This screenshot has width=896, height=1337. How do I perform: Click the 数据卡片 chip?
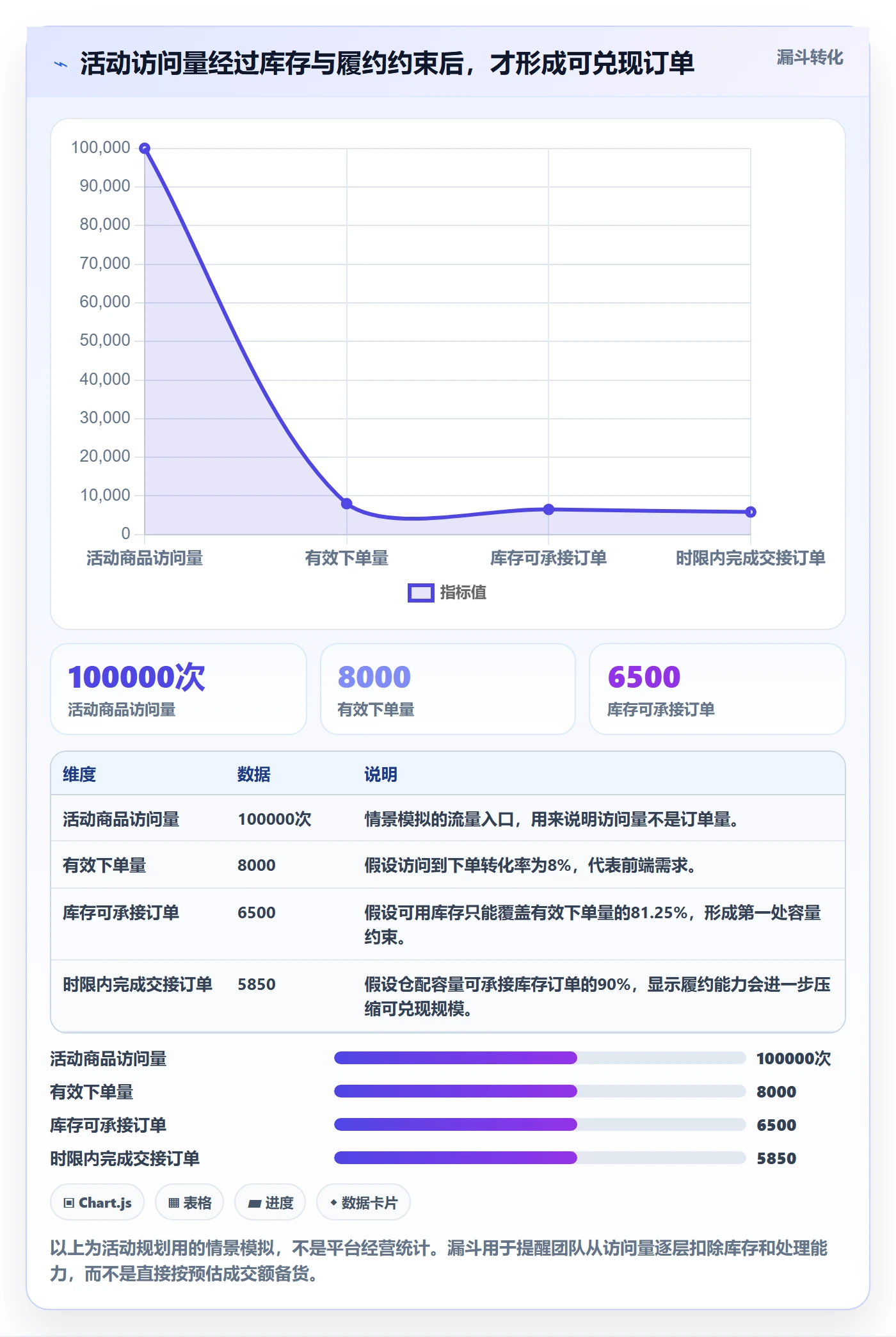click(364, 1203)
